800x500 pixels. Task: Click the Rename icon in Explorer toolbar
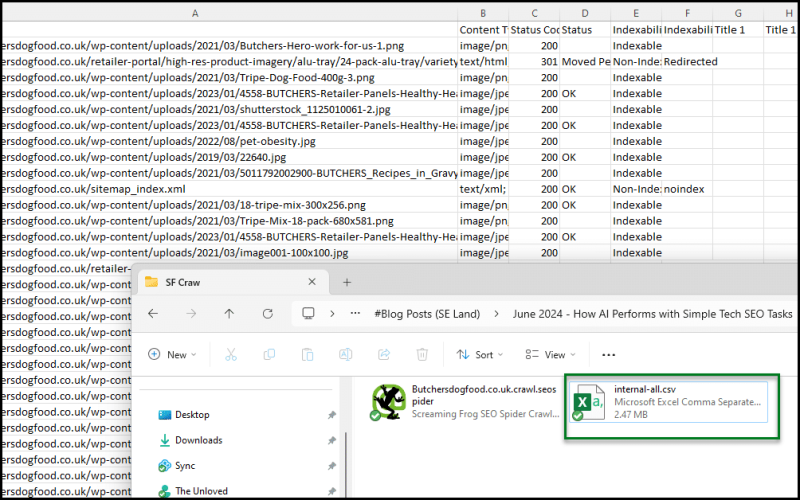point(345,354)
